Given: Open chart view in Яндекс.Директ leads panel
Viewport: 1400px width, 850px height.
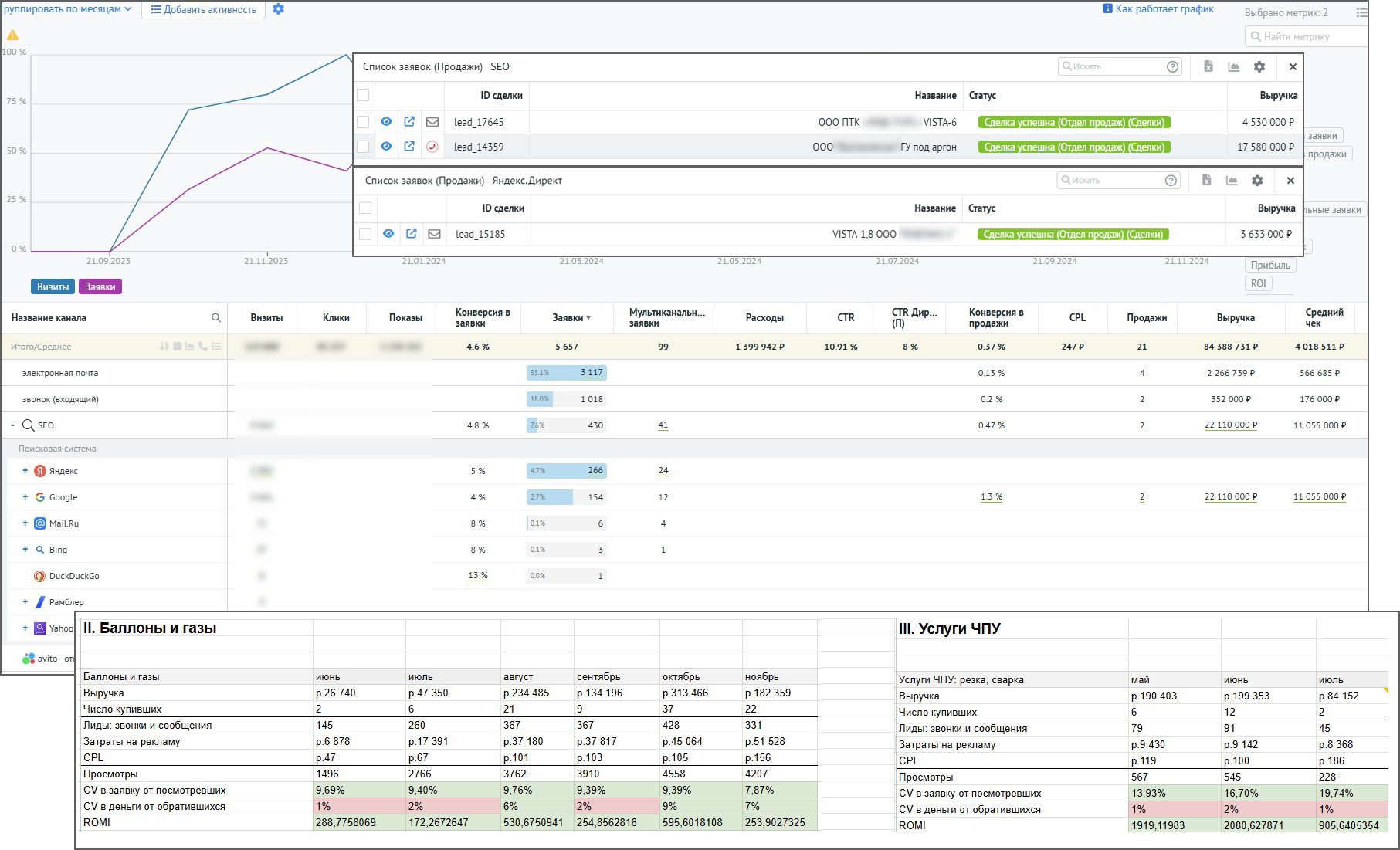Looking at the screenshot, I should (x=1232, y=181).
